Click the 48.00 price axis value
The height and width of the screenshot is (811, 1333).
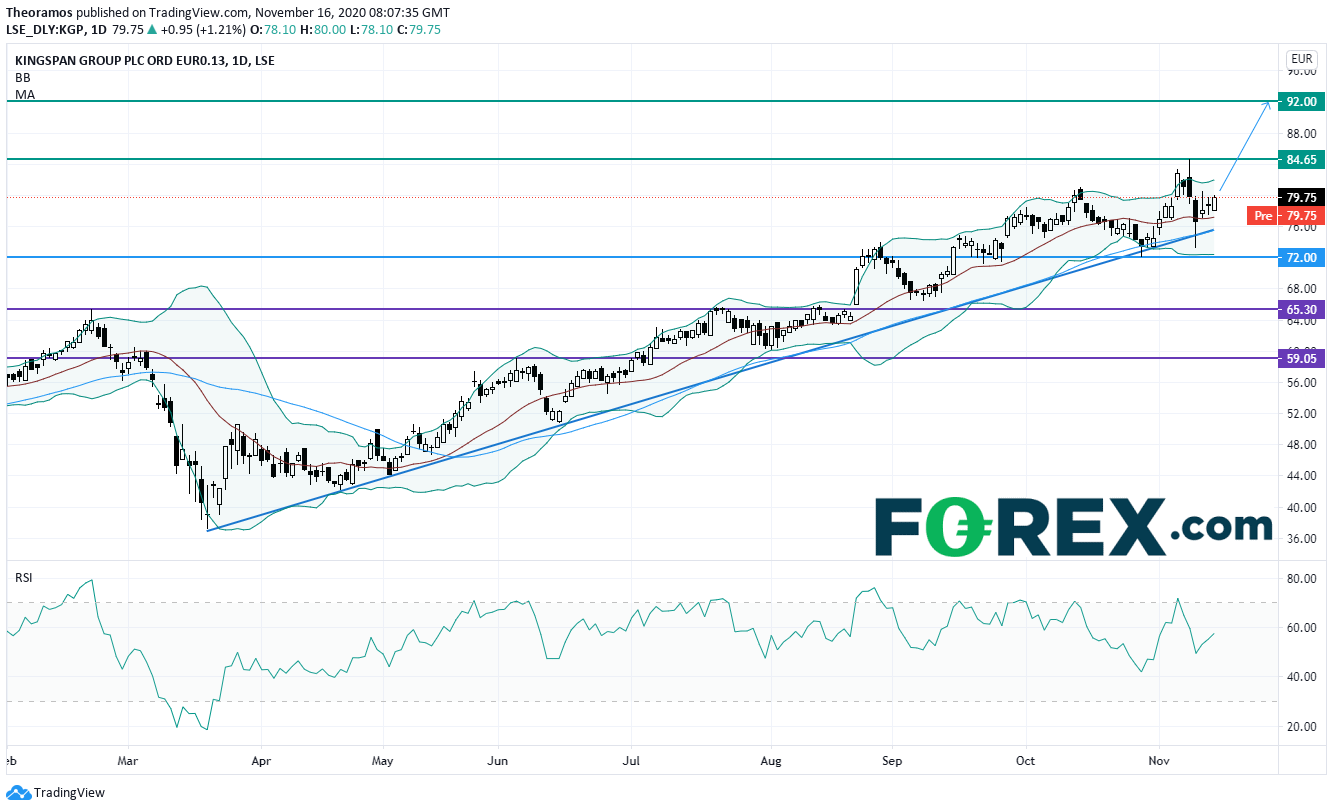pyautogui.click(x=1300, y=445)
